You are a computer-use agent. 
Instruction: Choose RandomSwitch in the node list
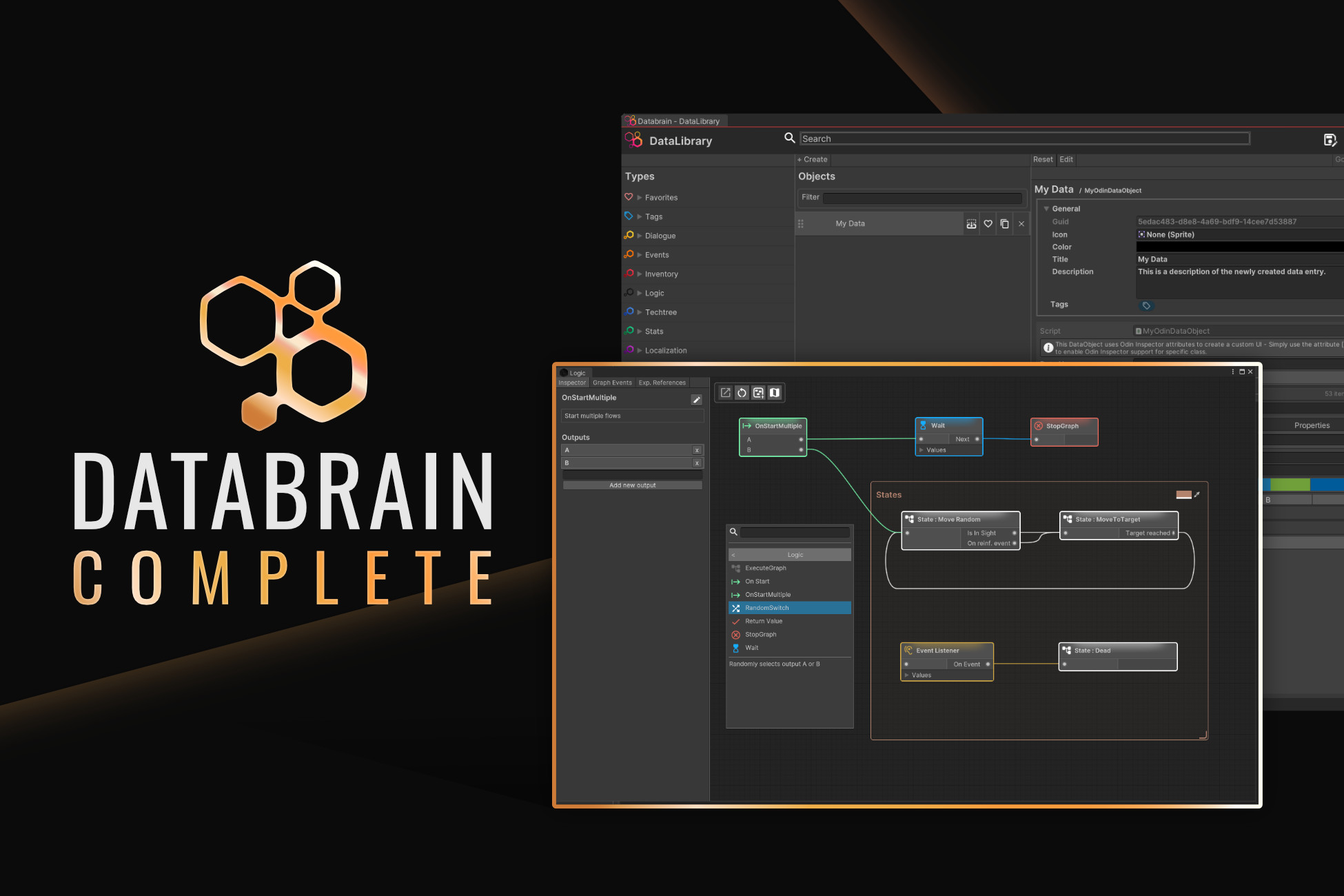[790, 608]
